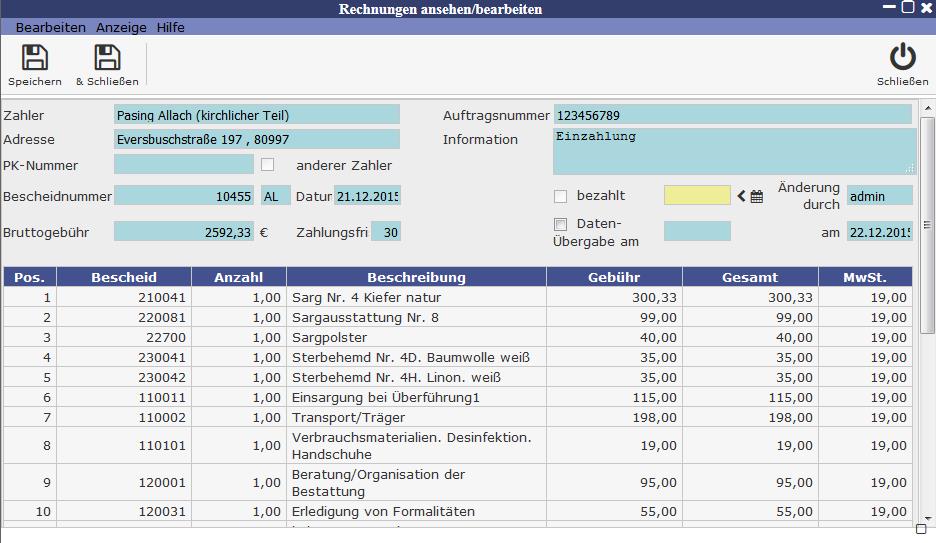Select the Sargpolster row description

[x=416, y=337]
